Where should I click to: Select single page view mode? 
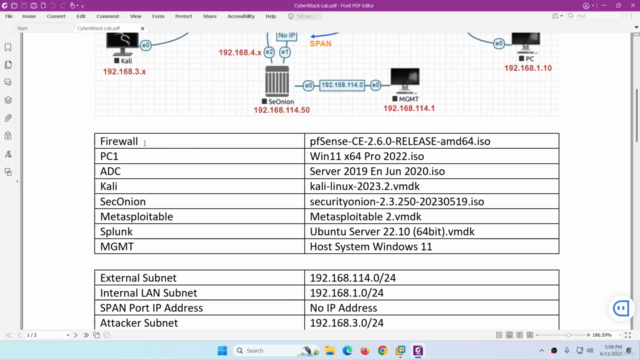click(x=499, y=335)
